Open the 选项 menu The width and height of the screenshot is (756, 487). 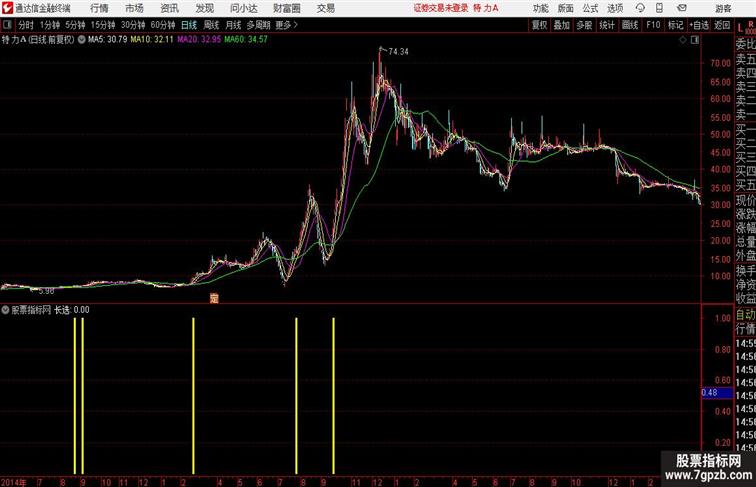click(615, 8)
